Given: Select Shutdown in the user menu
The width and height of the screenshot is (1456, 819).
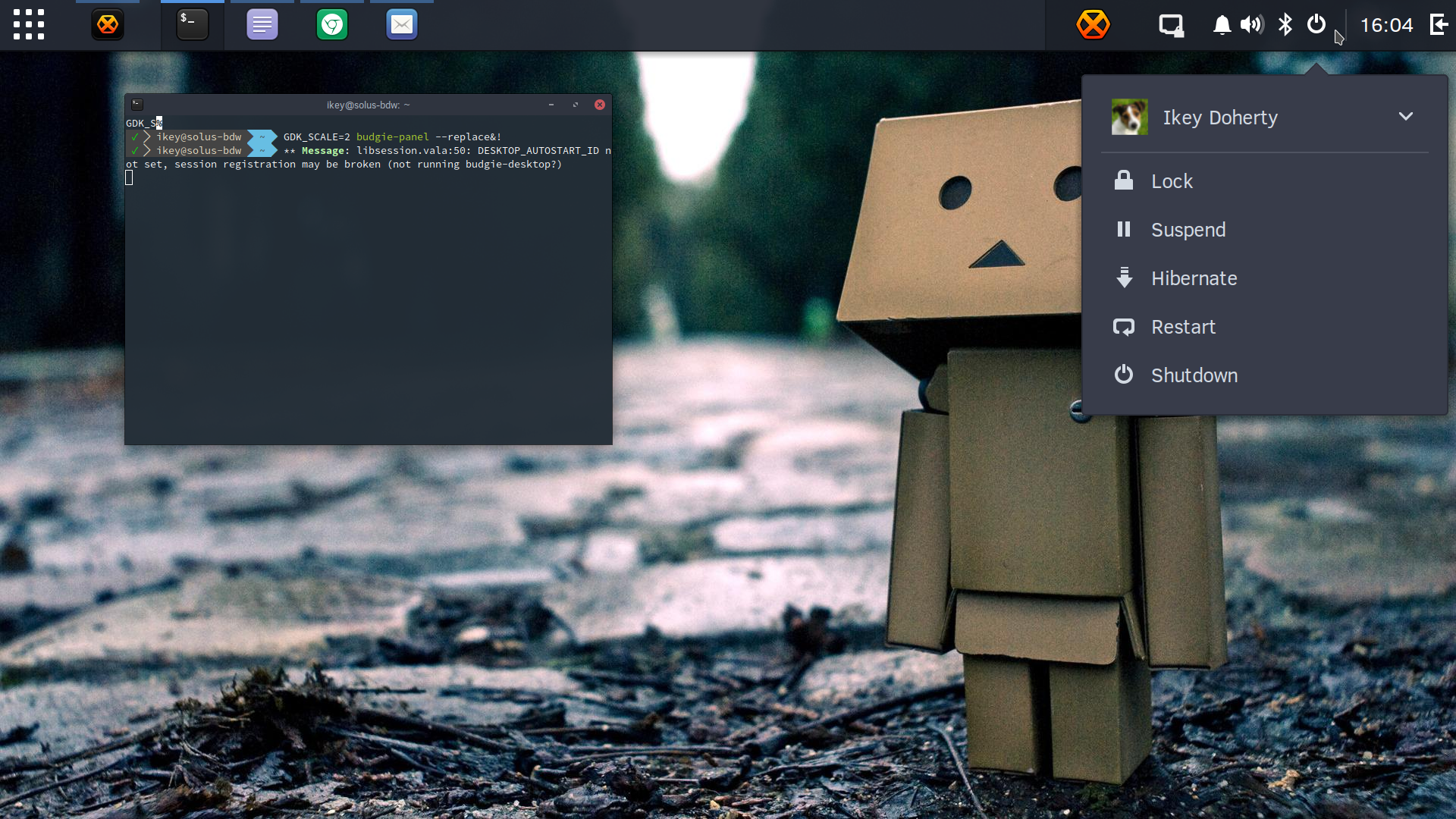Looking at the screenshot, I should pos(1265,375).
